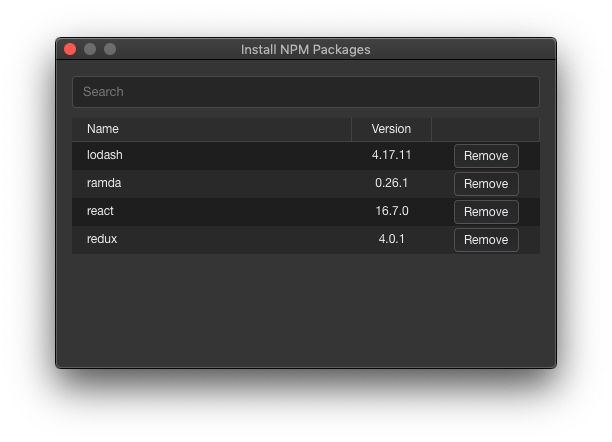The height and width of the screenshot is (442, 612).
Task: Close the Install NPM Packages window
Action: point(70,49)
